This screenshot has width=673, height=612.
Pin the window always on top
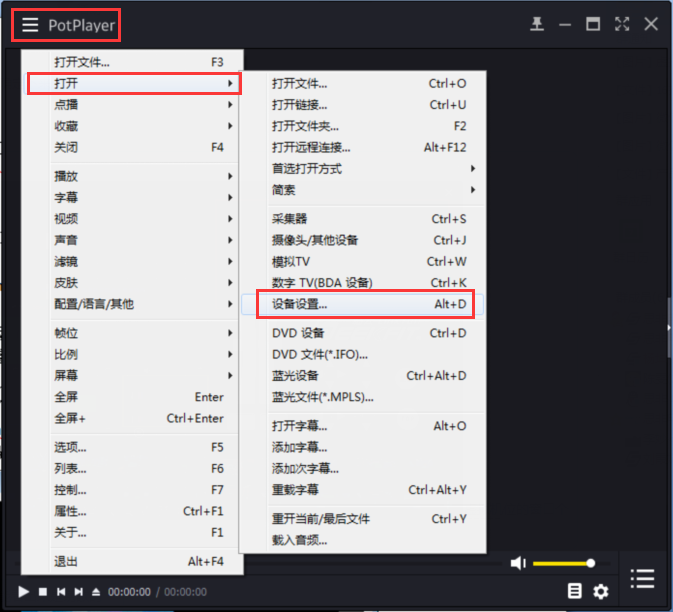click(537, 24)
